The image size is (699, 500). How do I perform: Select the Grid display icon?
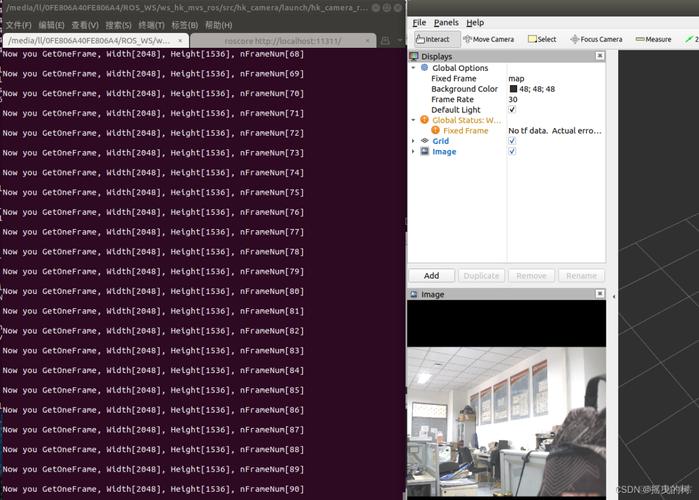(425, 141)
